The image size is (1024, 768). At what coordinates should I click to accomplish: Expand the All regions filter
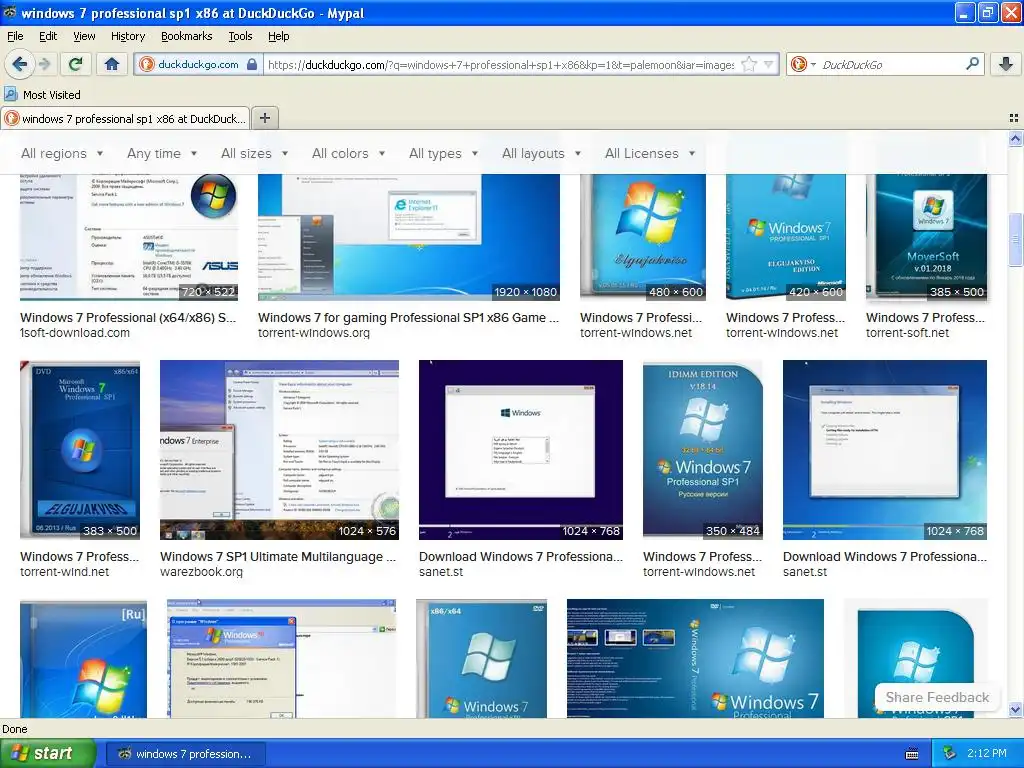click(62, 153)
